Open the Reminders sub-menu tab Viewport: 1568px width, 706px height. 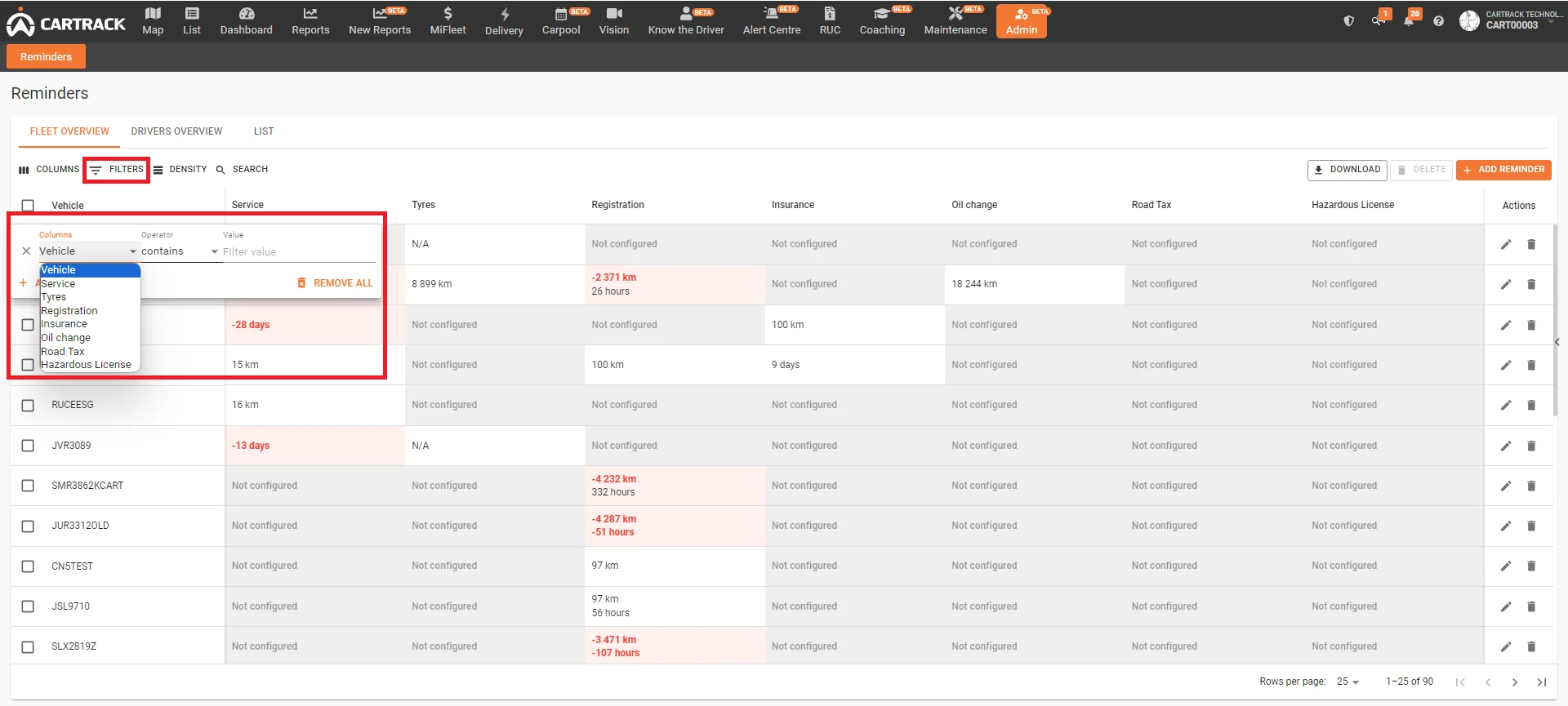[x=46, y=56]
